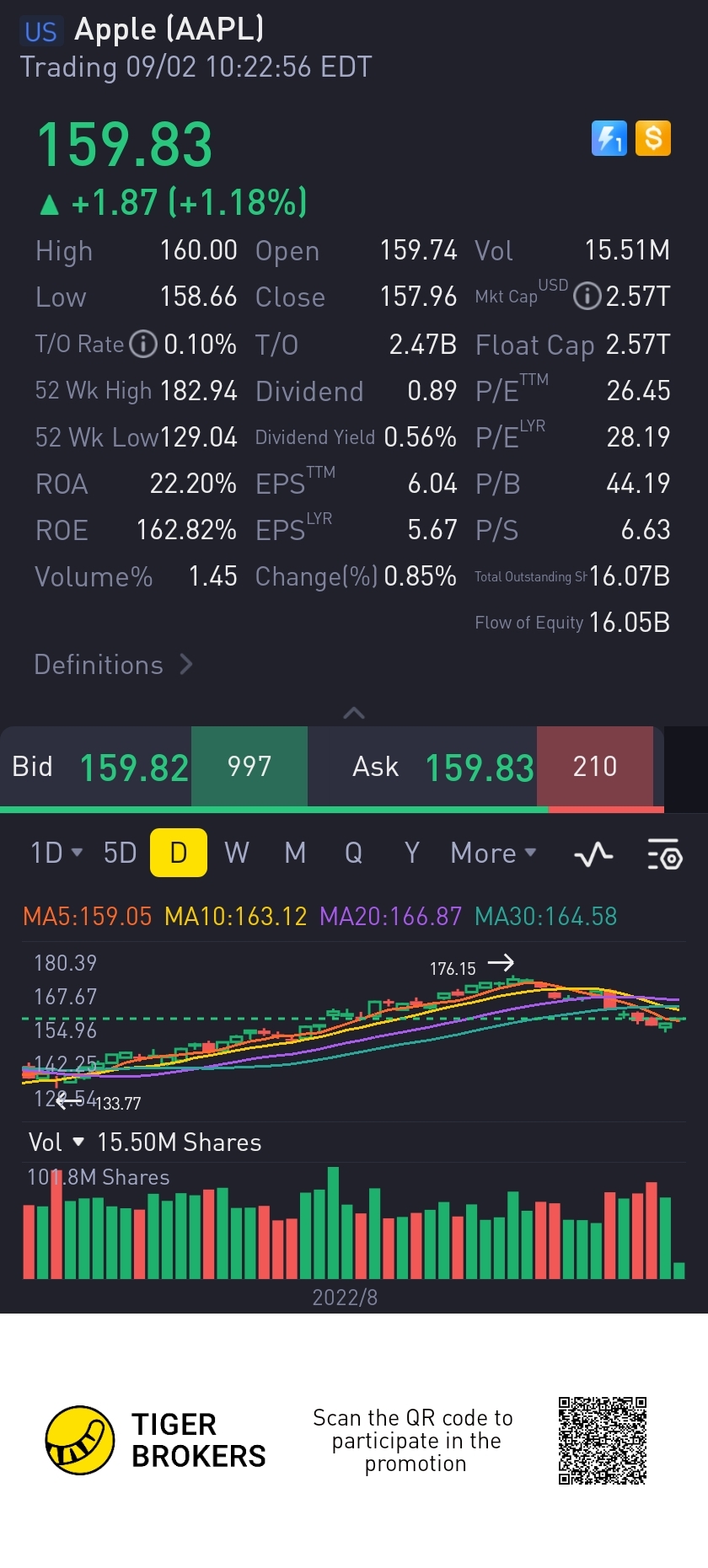Tap the 15.50M Shares volume label
Viewport: 708px width, 1568px height.
(180, 1143)
